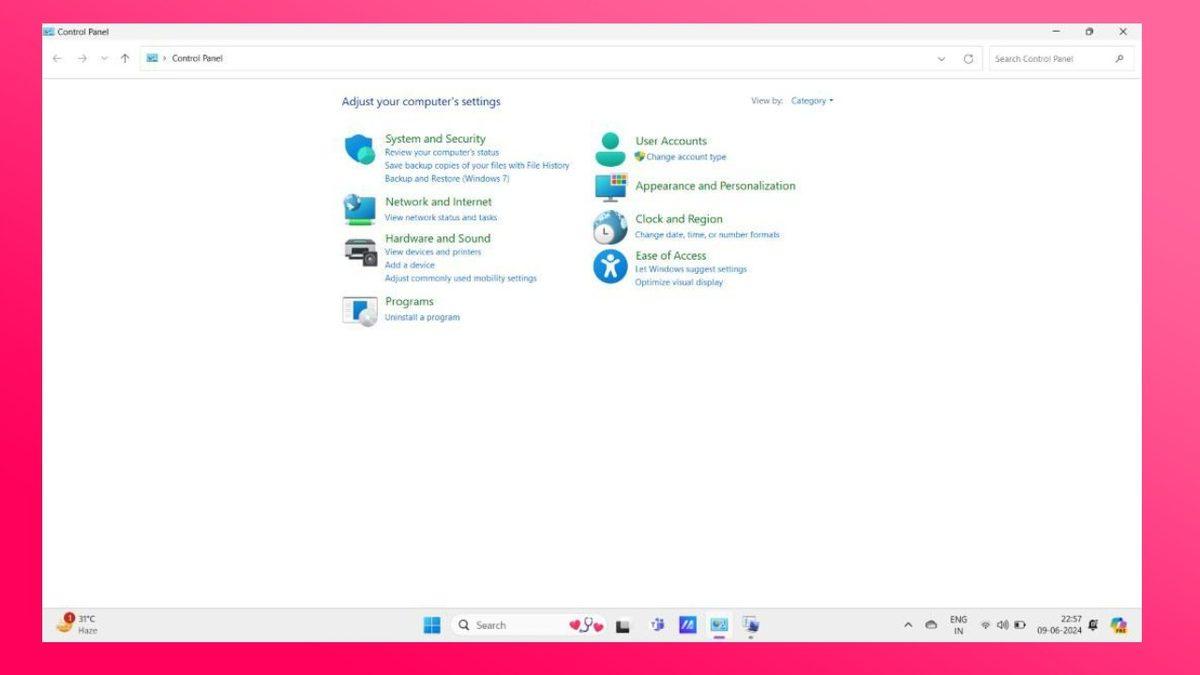Open Programs using its icon
Screen dimensions: 1200x675
click(x=360, y=308)
